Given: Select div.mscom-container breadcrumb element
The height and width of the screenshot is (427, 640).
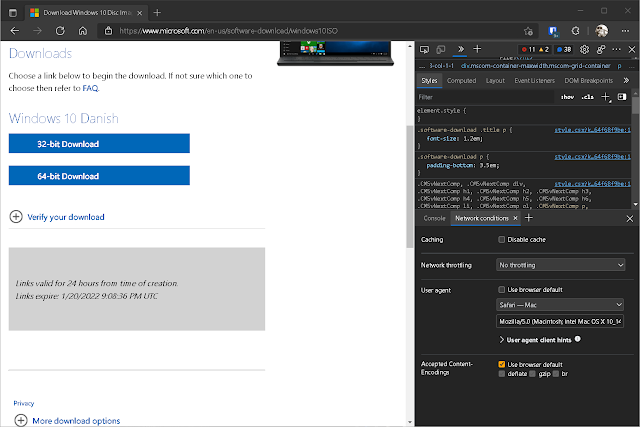Looking at the screenshot, I should coord(536,66).
